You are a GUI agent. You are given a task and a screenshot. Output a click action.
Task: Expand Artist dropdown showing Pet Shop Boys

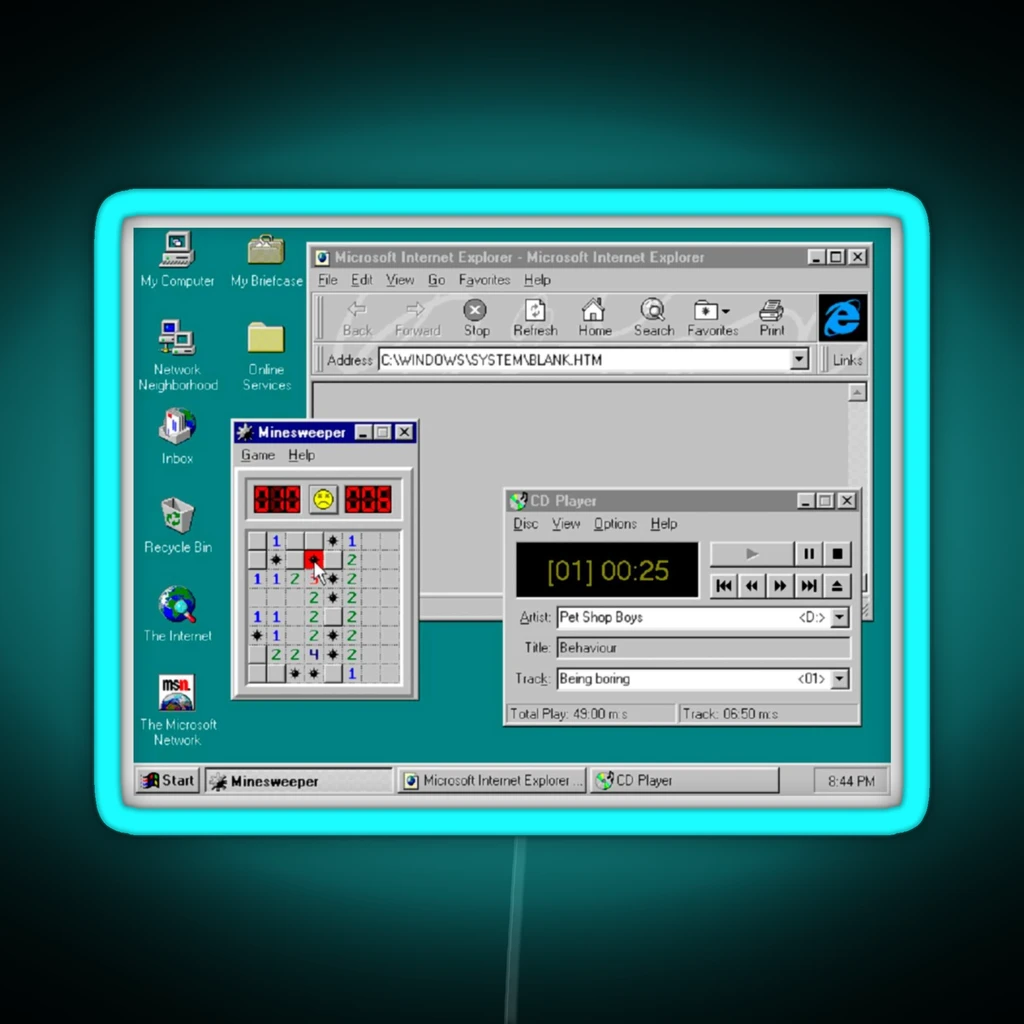point(840,617)
